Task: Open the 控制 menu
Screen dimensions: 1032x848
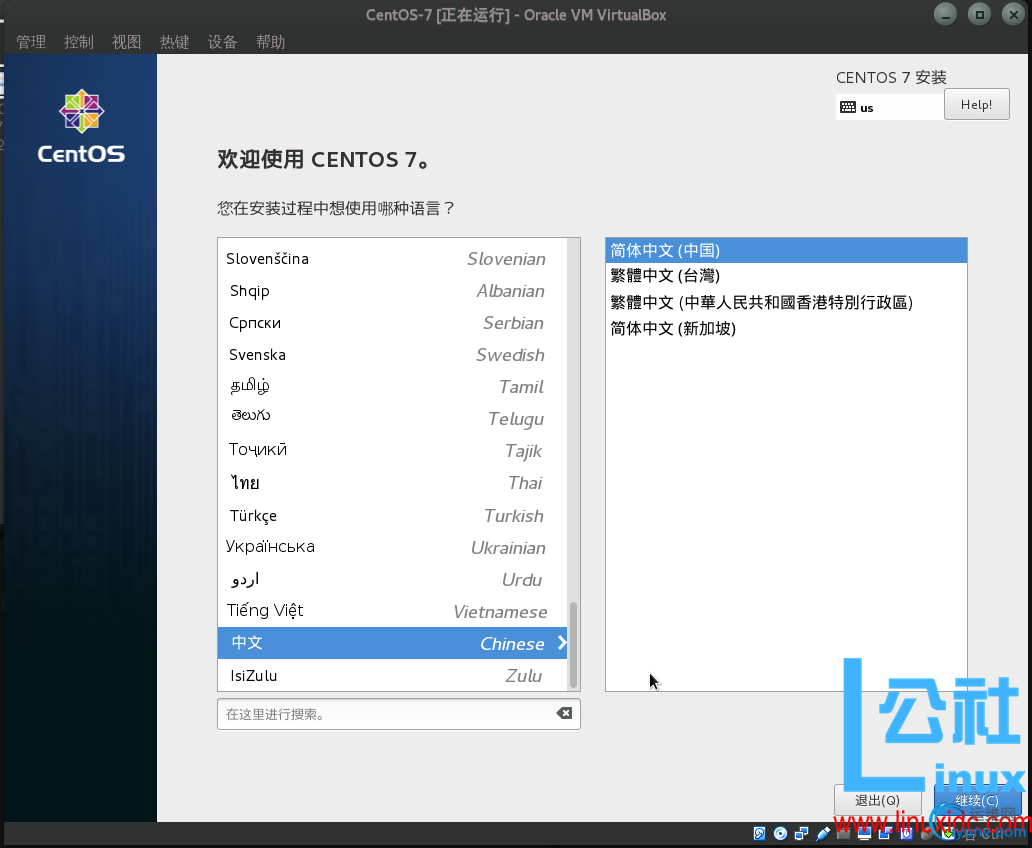Action: click(79, 42)
